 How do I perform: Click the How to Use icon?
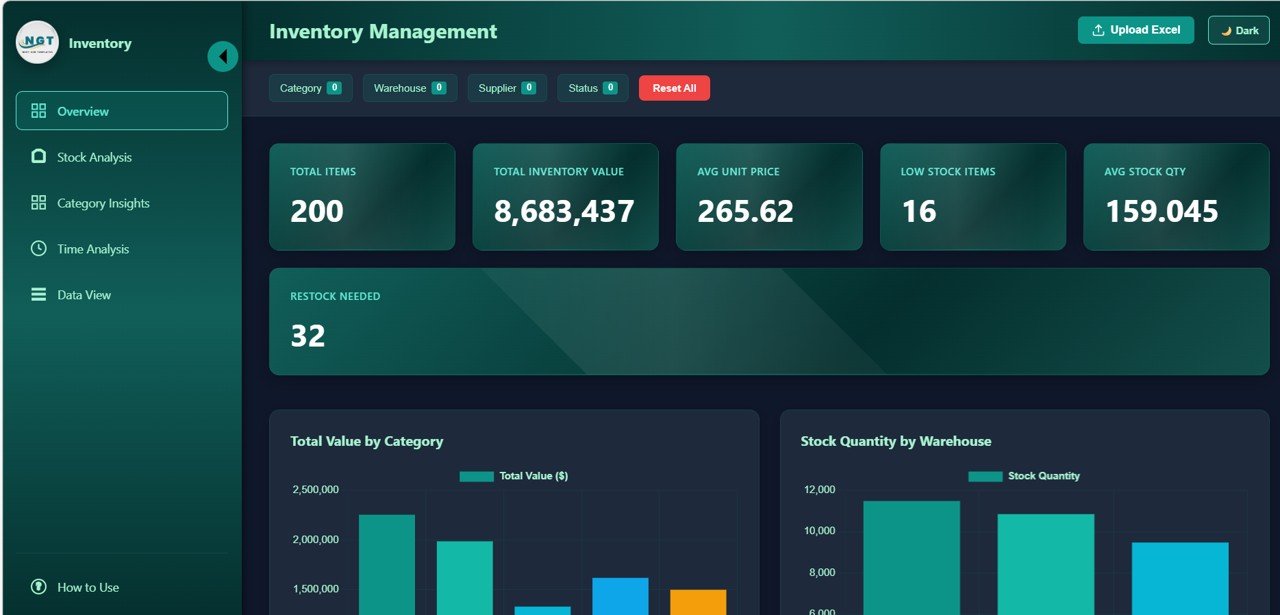(x=39, y=587)
